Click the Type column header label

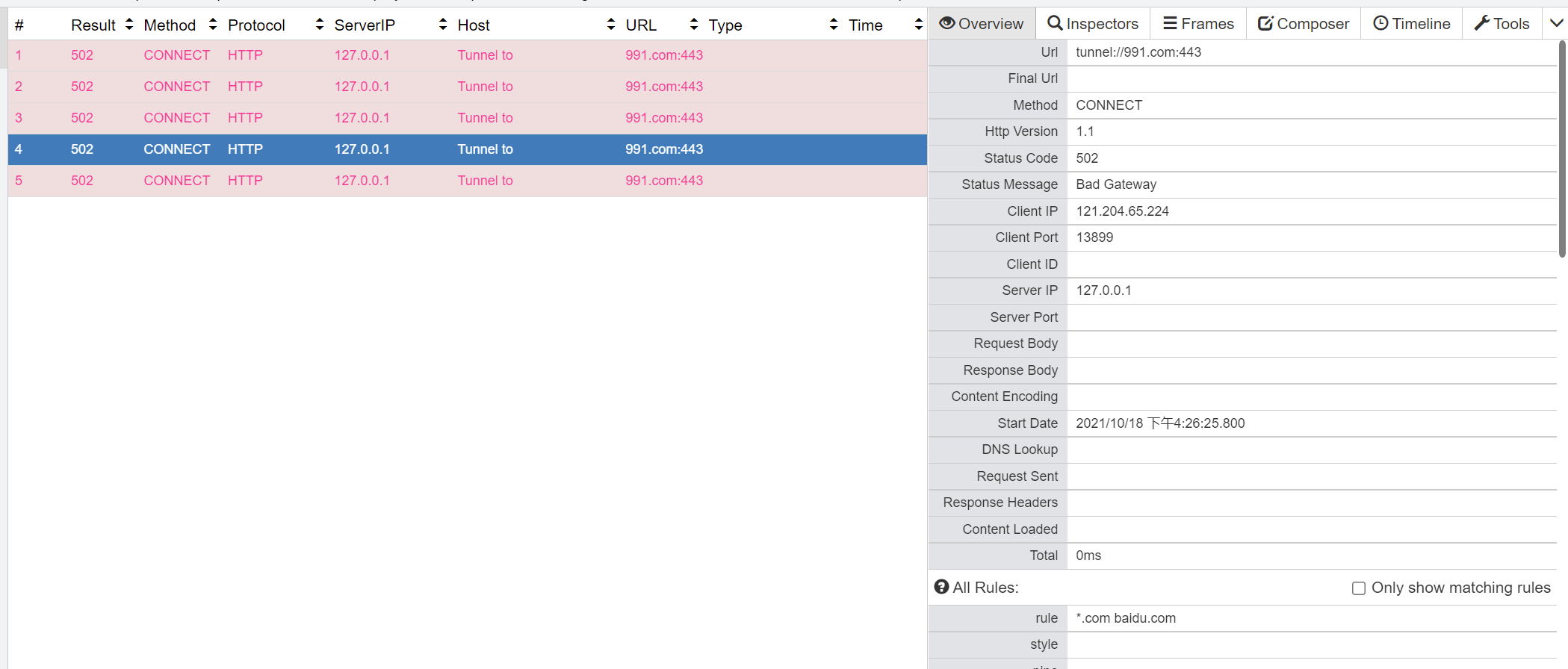725,25
